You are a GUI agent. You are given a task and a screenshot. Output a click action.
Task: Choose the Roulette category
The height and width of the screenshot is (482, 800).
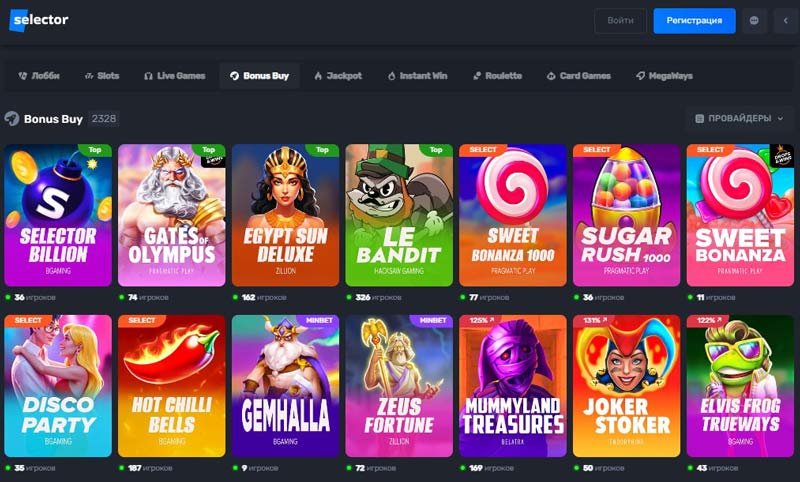(497, 76)
